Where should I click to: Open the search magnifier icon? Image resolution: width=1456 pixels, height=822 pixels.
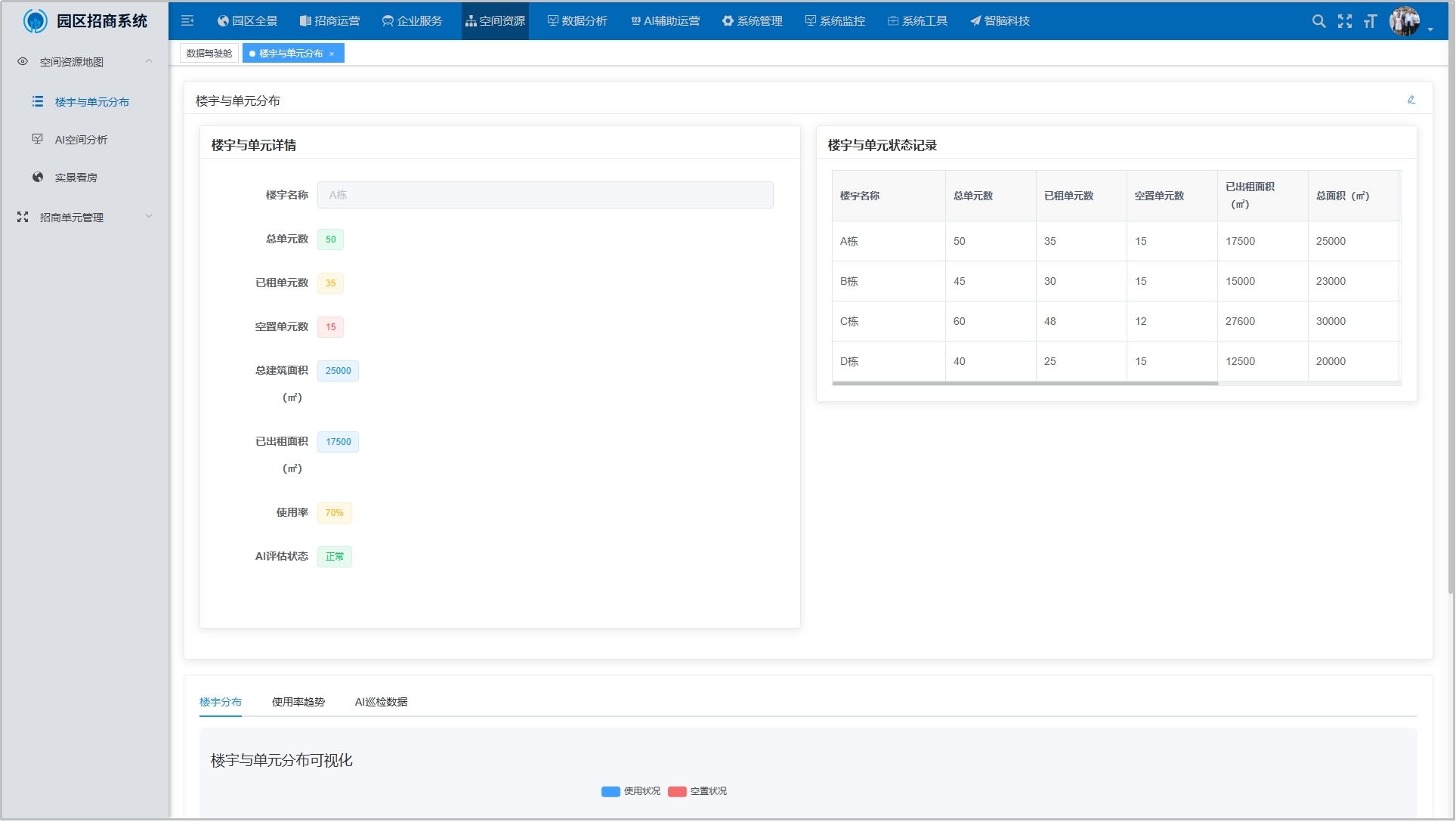(x=1318, y=21)
